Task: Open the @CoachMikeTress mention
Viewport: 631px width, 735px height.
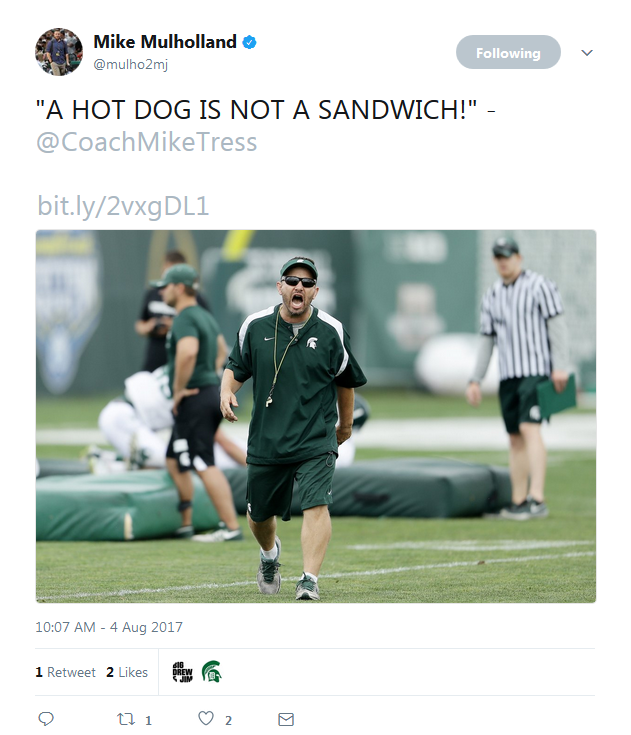Action: 146,142
